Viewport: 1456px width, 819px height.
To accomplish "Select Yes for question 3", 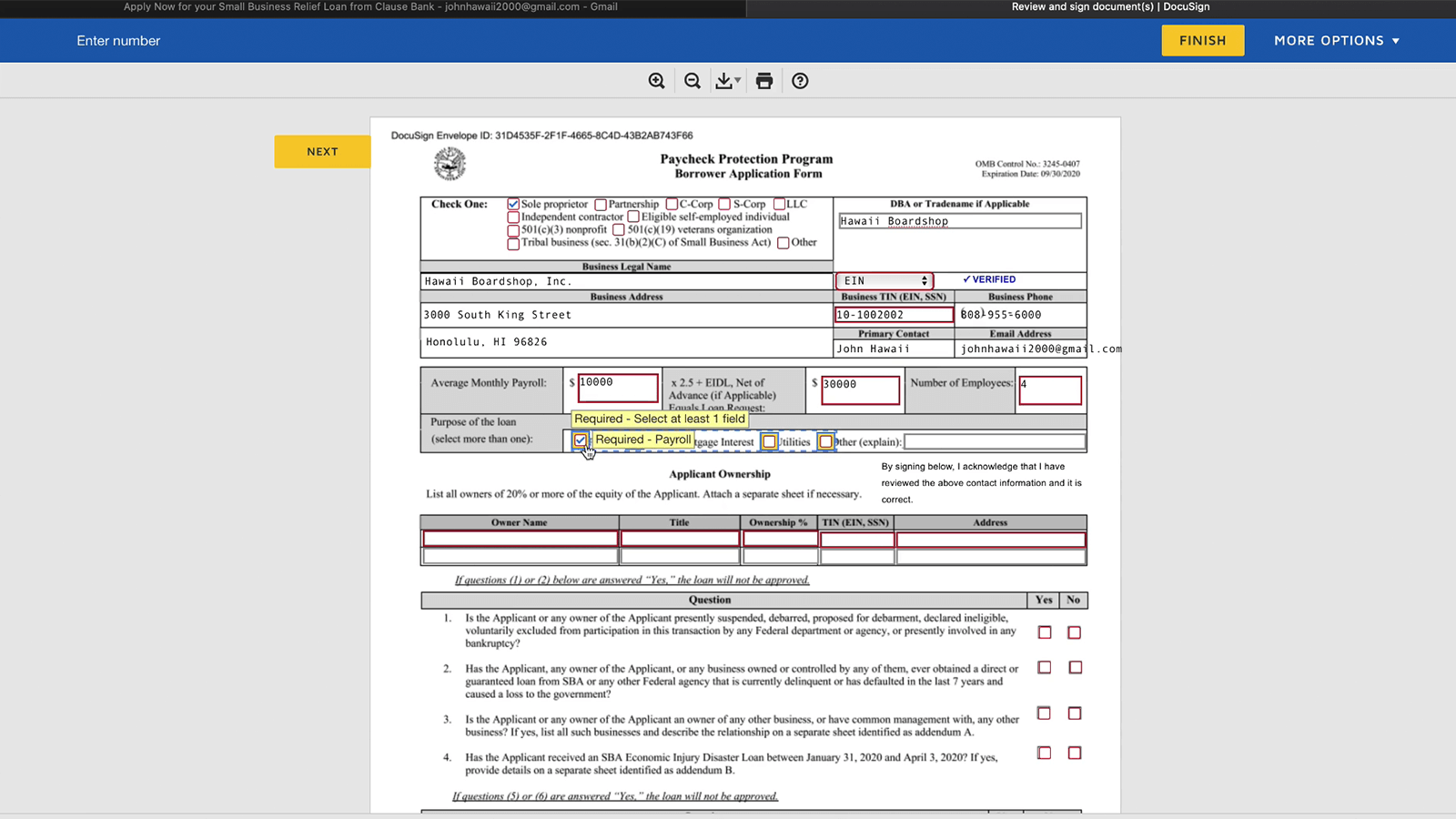I will [1045, 713].
